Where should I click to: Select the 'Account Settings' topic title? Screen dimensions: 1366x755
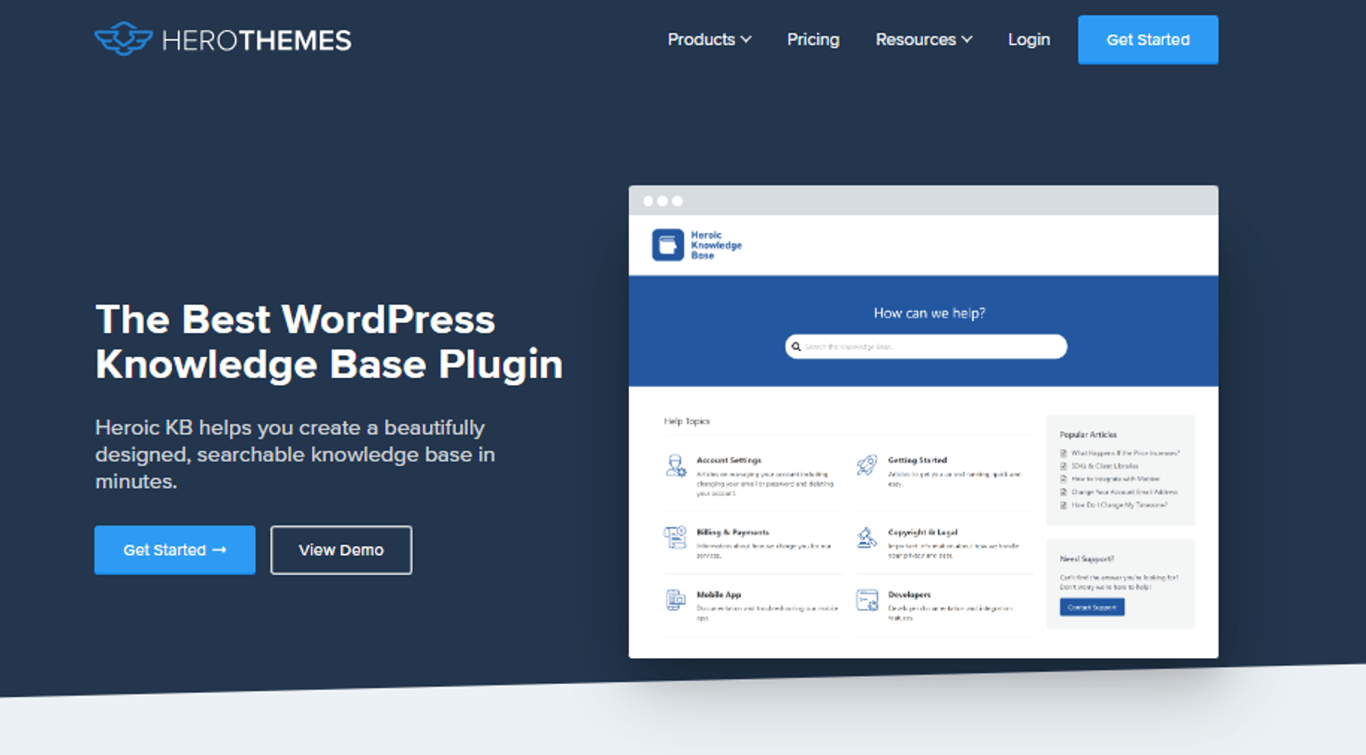(729, 460)
